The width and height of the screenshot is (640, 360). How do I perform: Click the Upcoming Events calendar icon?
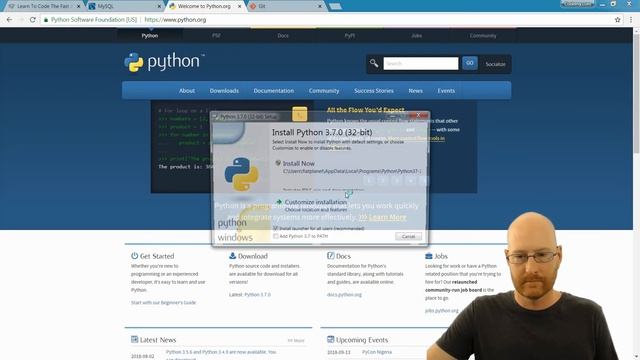coord(331,339)
